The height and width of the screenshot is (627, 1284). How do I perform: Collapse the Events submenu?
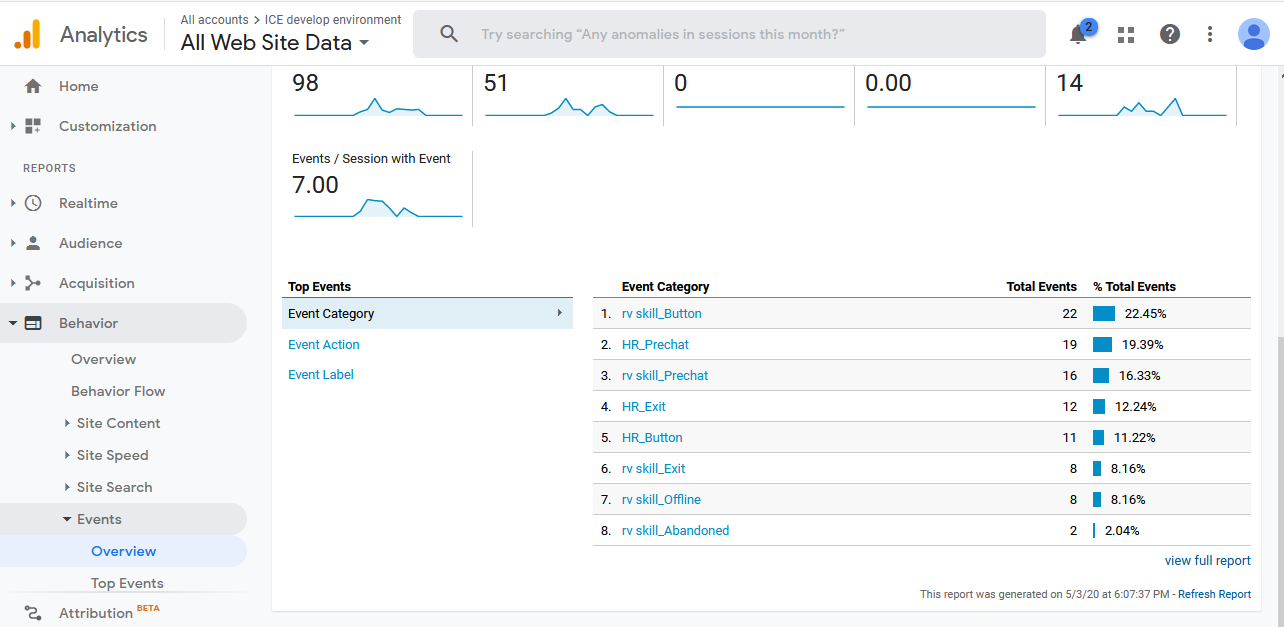[x=68, y=519]
